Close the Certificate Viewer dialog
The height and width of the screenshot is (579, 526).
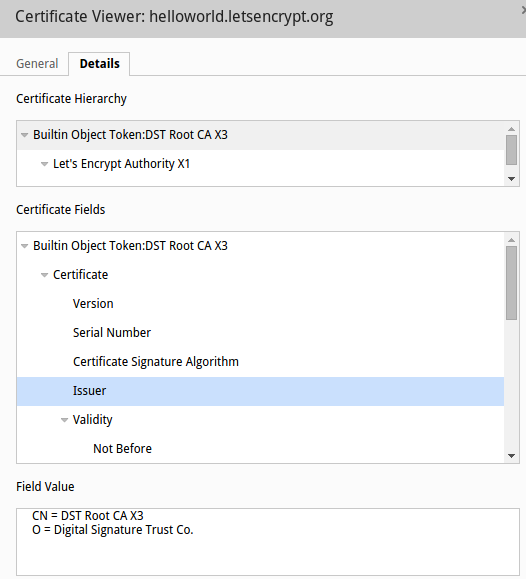[523, 11]
